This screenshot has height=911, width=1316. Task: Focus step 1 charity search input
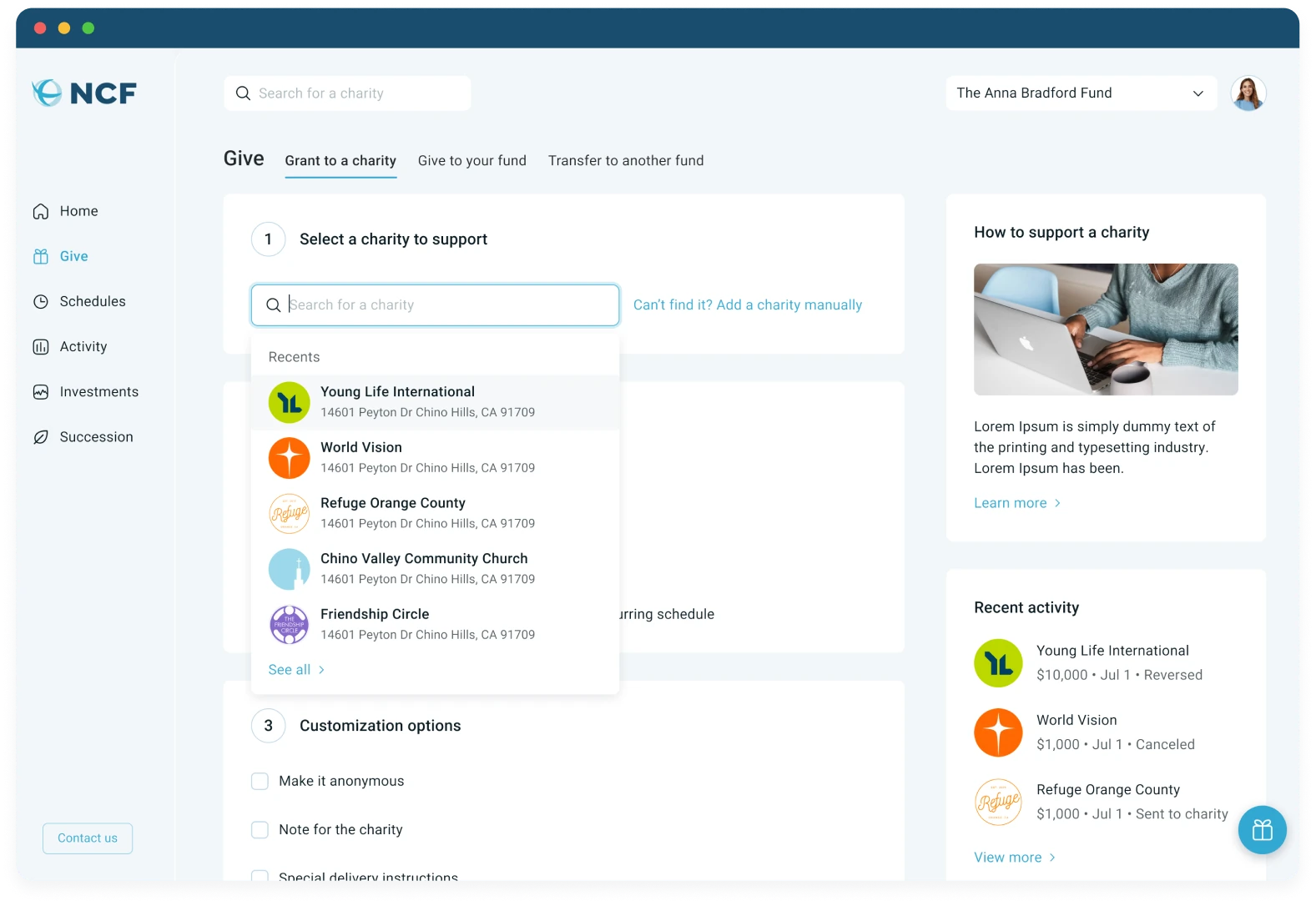click(435, 305)
